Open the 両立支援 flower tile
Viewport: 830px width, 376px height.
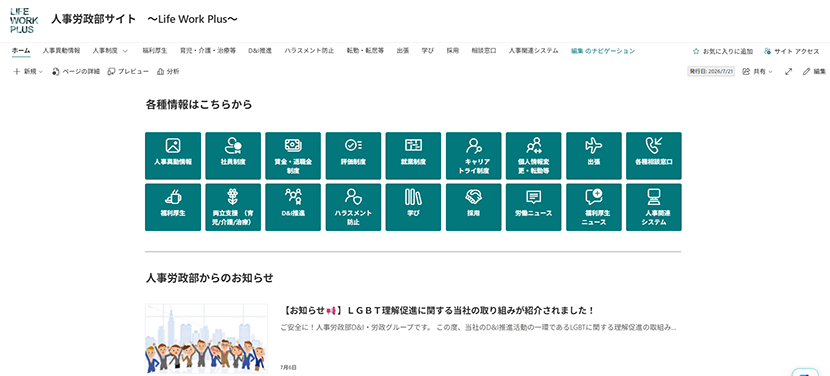233,207
